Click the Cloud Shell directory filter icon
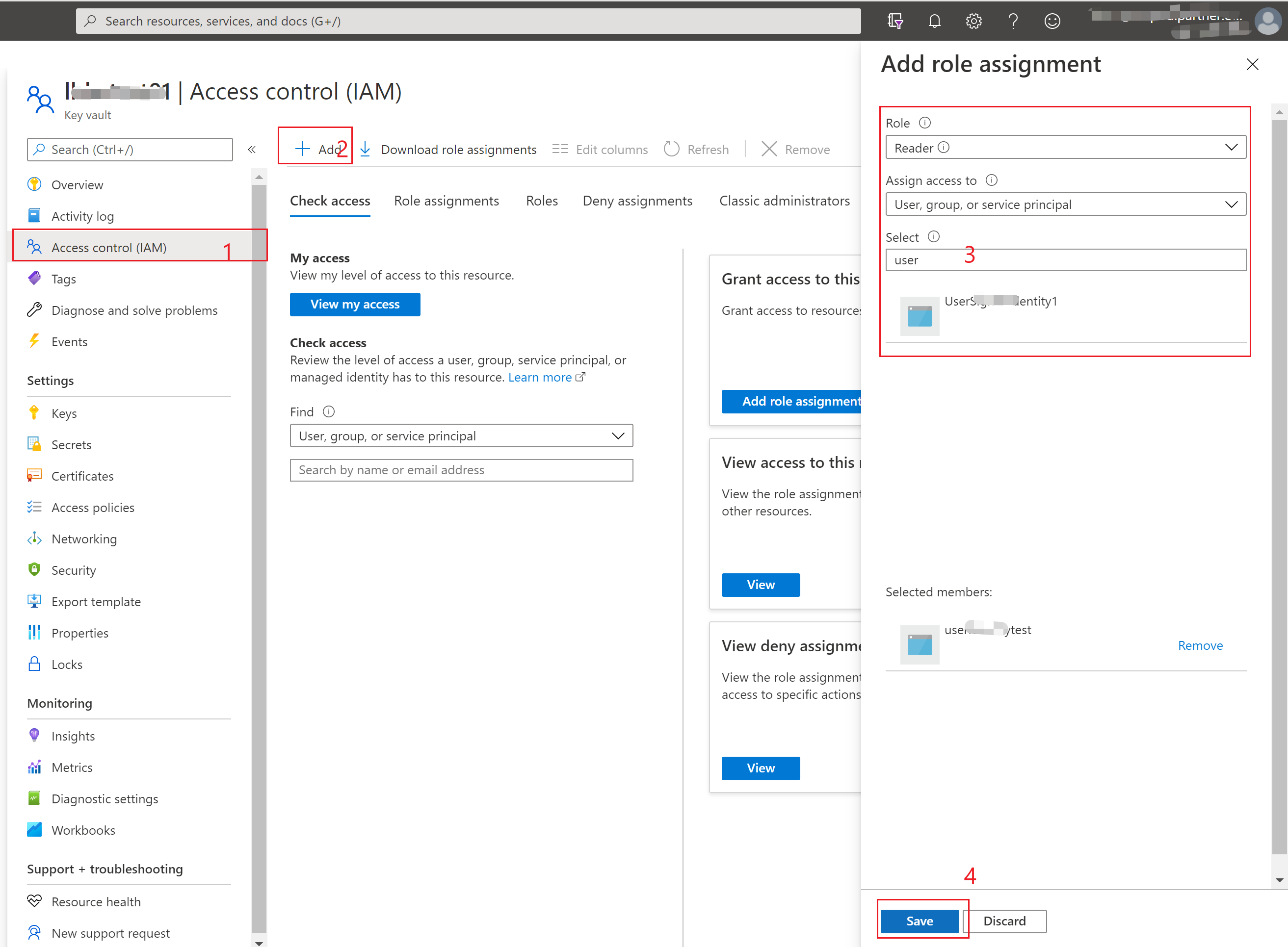Screen dimensions: 1288x947 (894, 21)
